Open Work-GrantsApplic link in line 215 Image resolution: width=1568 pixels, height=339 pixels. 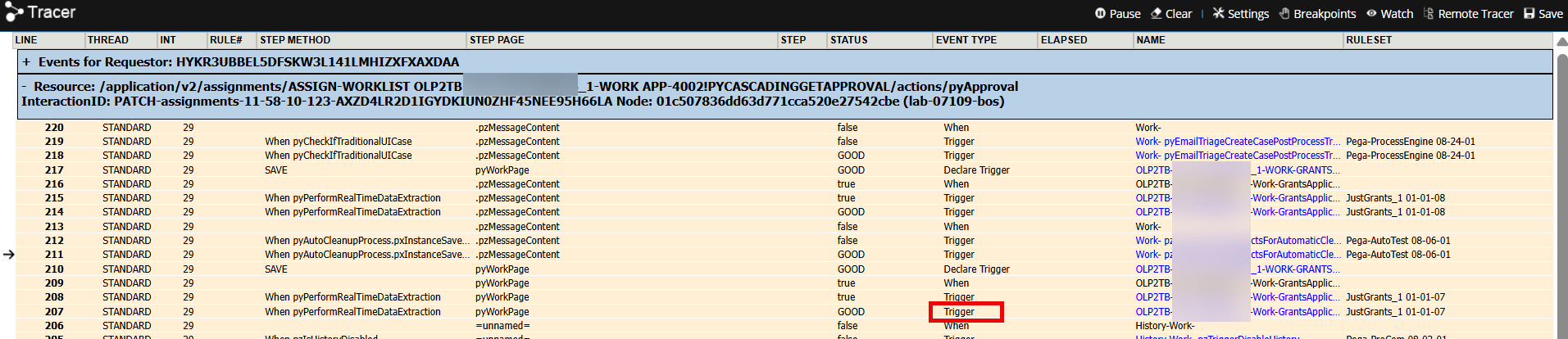1238,198
